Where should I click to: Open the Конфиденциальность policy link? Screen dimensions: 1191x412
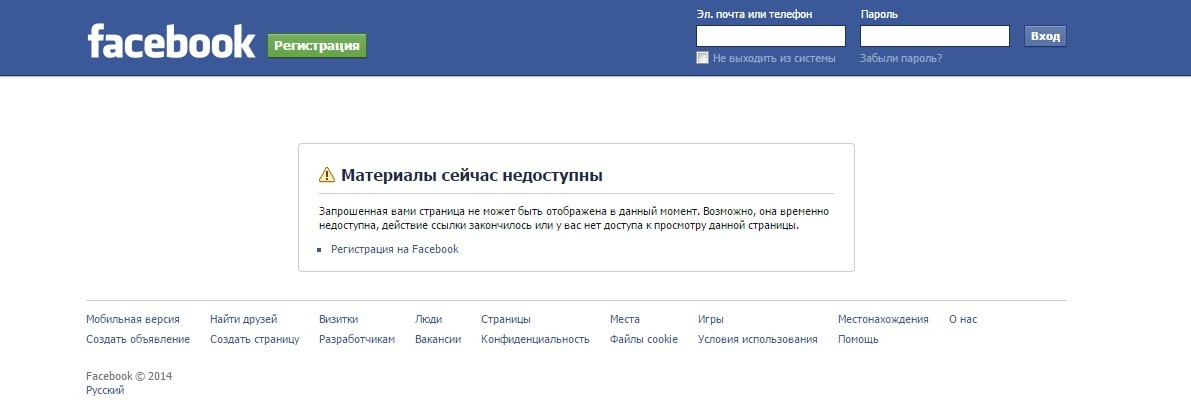pos(535,339)
